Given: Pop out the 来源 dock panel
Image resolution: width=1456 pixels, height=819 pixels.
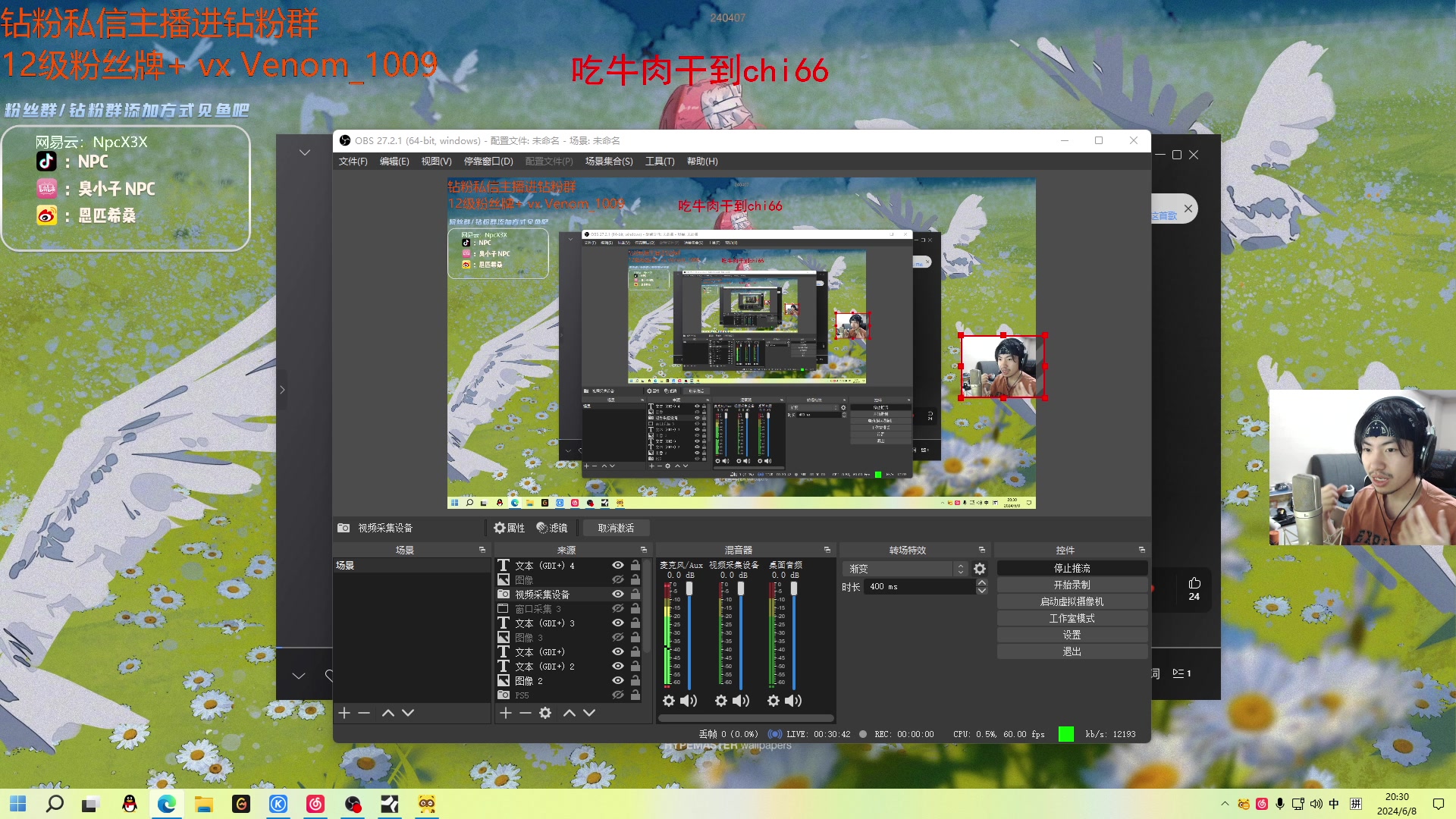Looking at the screenshot, I should 644,550.
